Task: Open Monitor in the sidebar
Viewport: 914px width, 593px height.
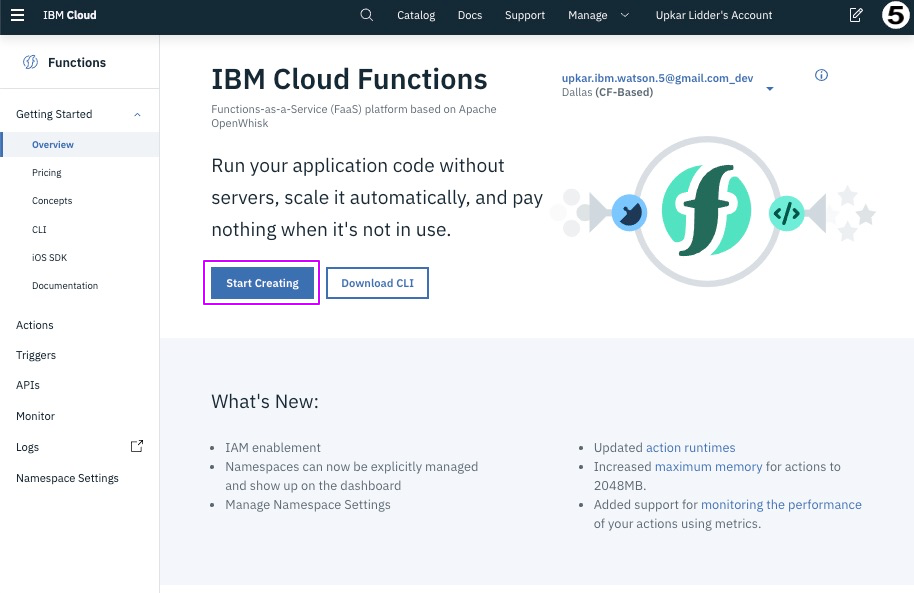Action: click(35, 416)
